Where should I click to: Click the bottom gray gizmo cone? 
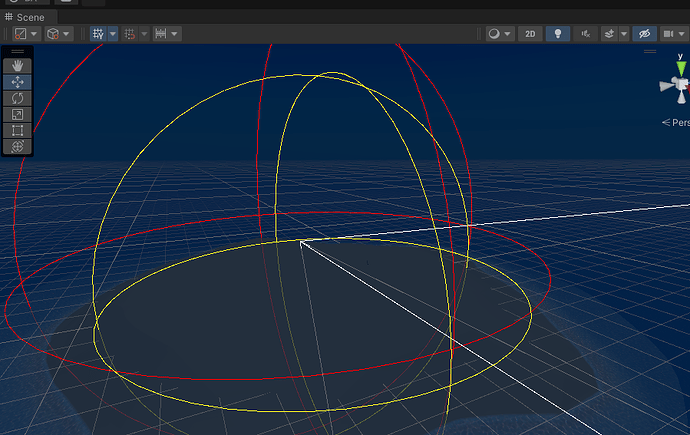(x=681, y=98)
